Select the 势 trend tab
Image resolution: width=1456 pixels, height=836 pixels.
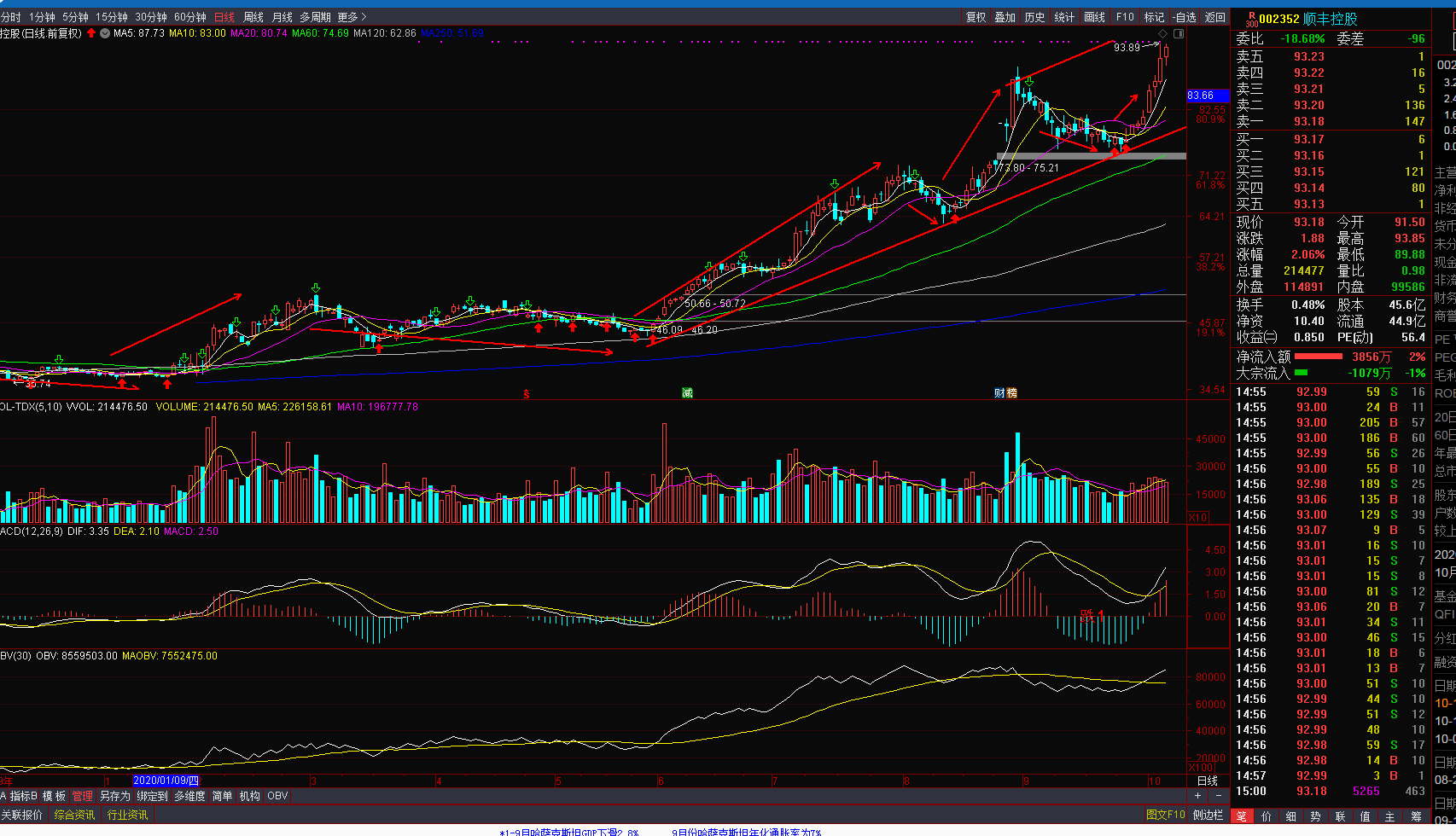click(1316, 816)
